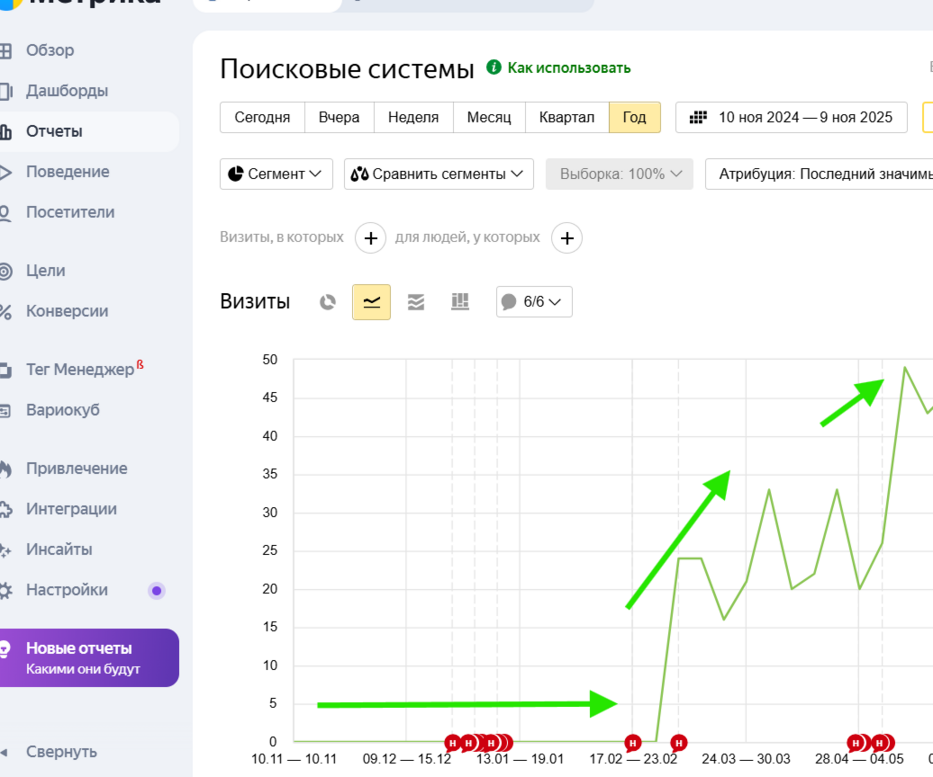Click plus next to 'для людей, у которых'
The image size is (933, 777).
click(x=567, y=238)
